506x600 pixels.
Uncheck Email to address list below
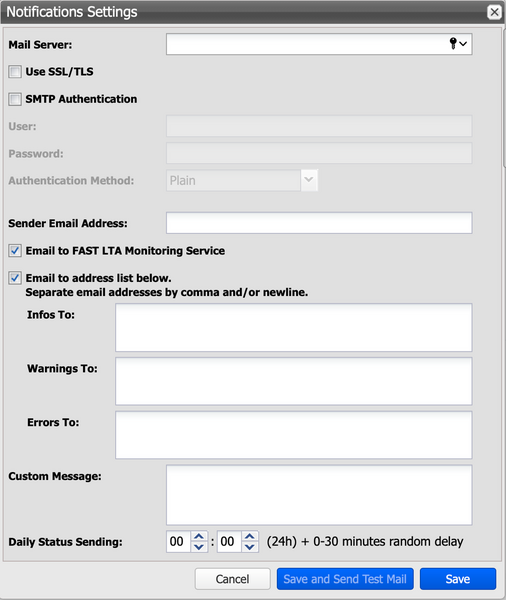click(15, 278)
